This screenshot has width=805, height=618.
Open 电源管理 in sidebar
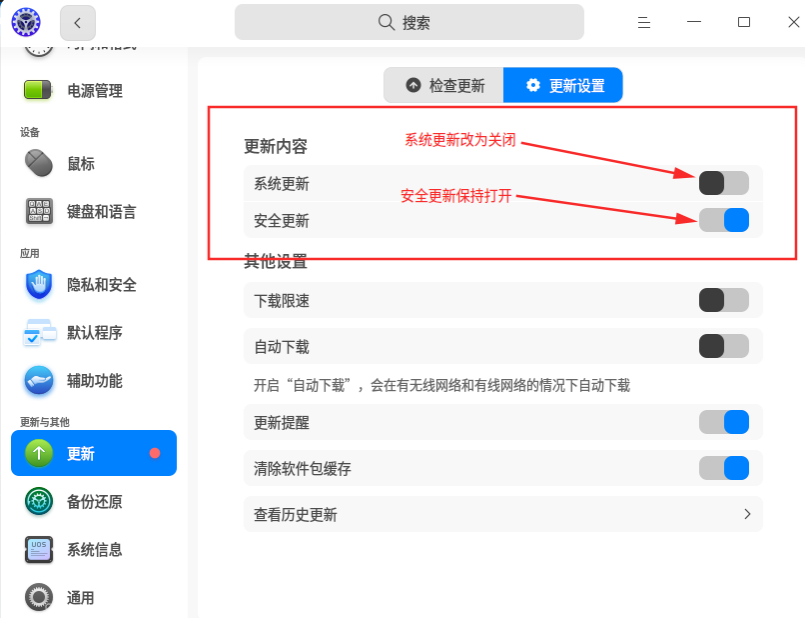pos(94,91)
